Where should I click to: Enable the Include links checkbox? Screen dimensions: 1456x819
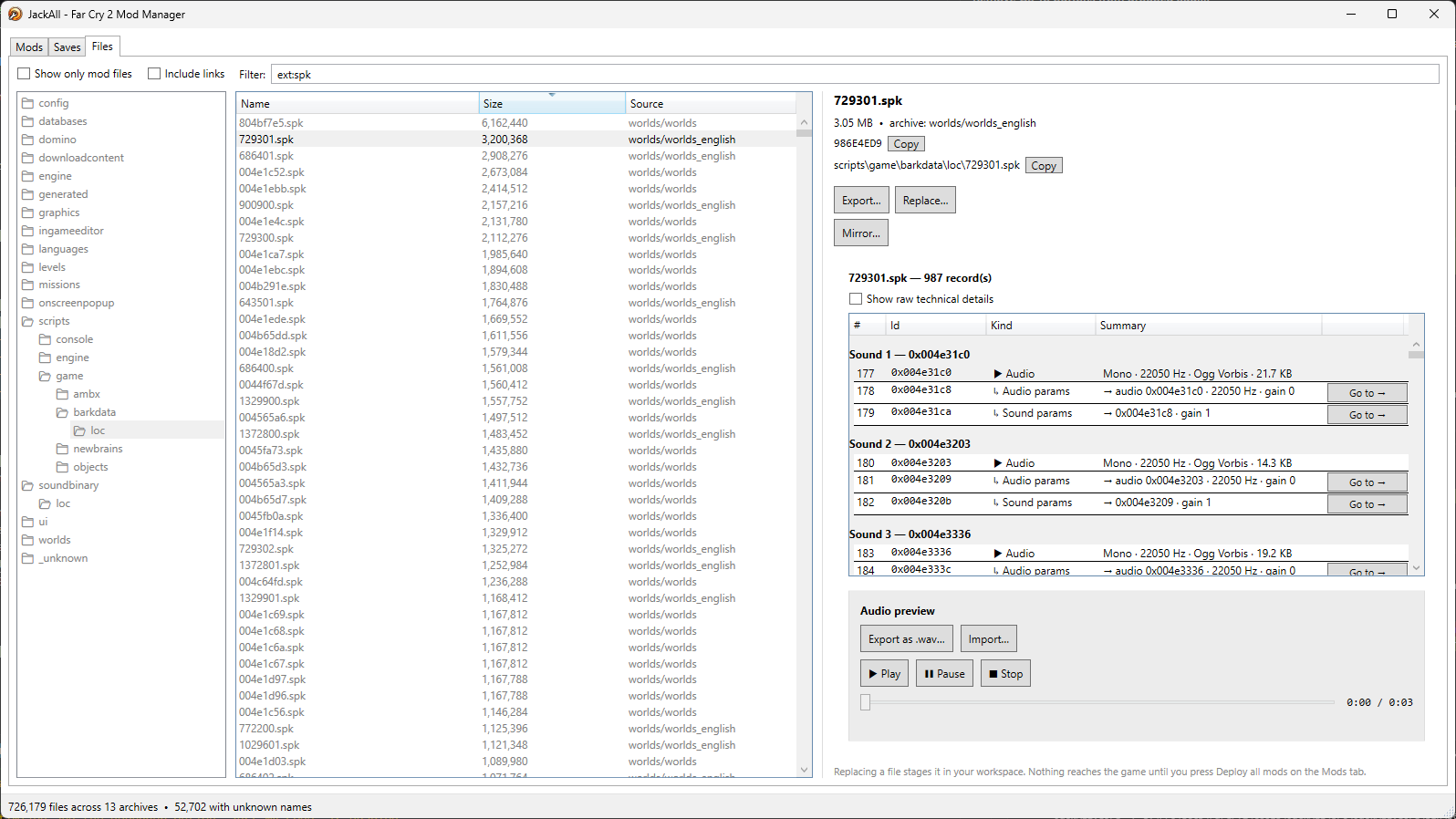[154, 74]
